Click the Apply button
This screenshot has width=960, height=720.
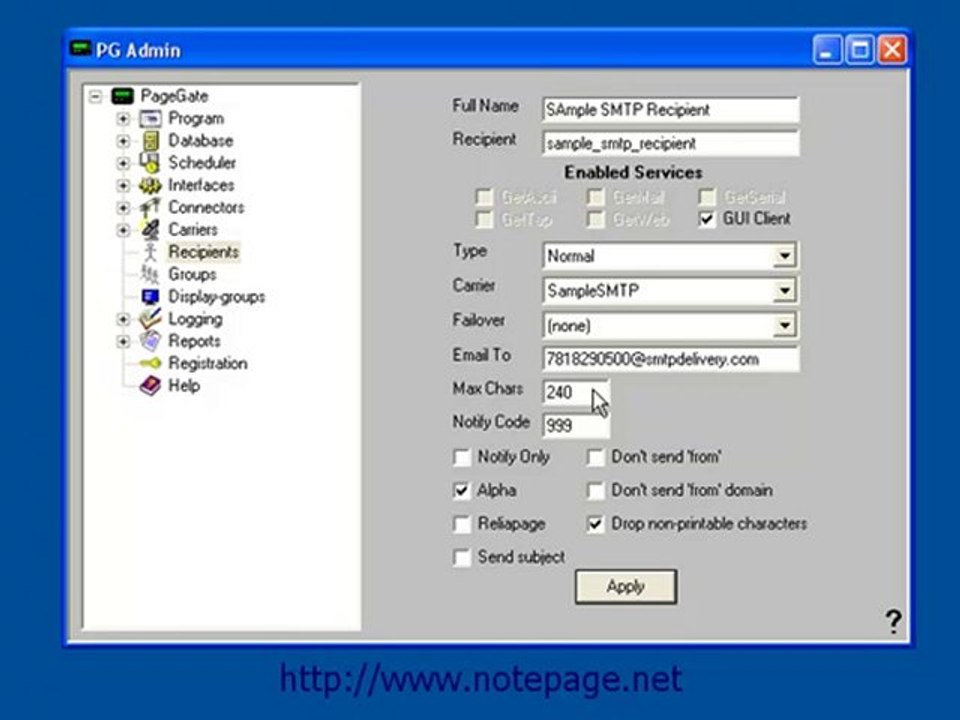pyautogui.click(x=626, y=587)
